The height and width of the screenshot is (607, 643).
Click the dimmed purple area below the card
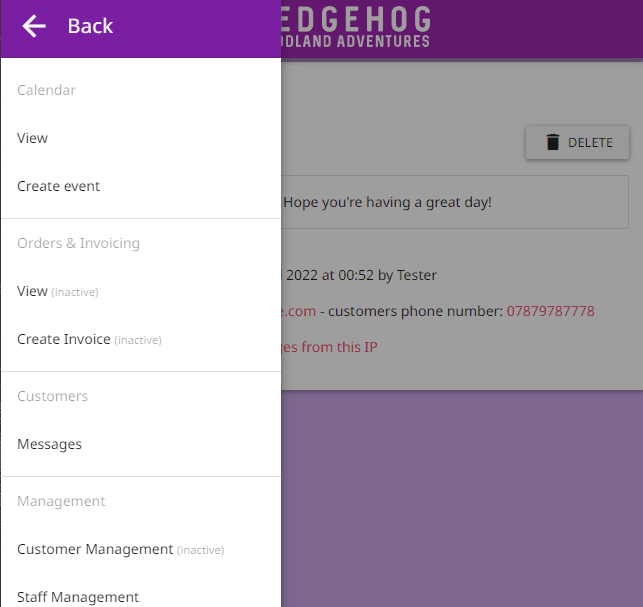tap(460, 500)
